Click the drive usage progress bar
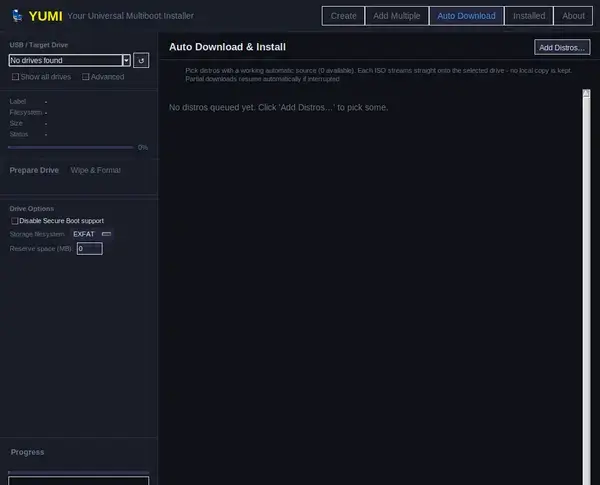The height and width of the screenshot is (485, 600). tap(71, 147)
